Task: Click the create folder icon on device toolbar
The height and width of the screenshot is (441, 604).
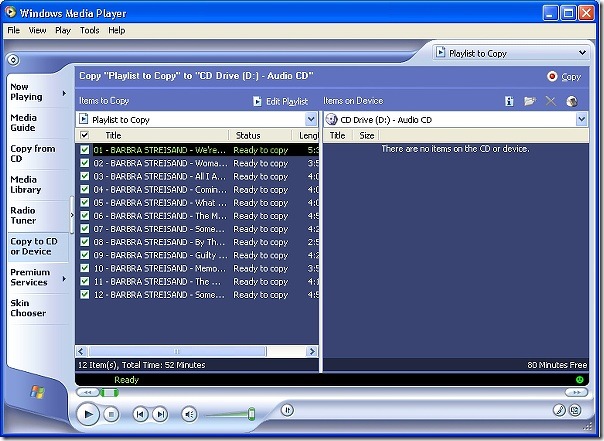Action: click(530, 101)
